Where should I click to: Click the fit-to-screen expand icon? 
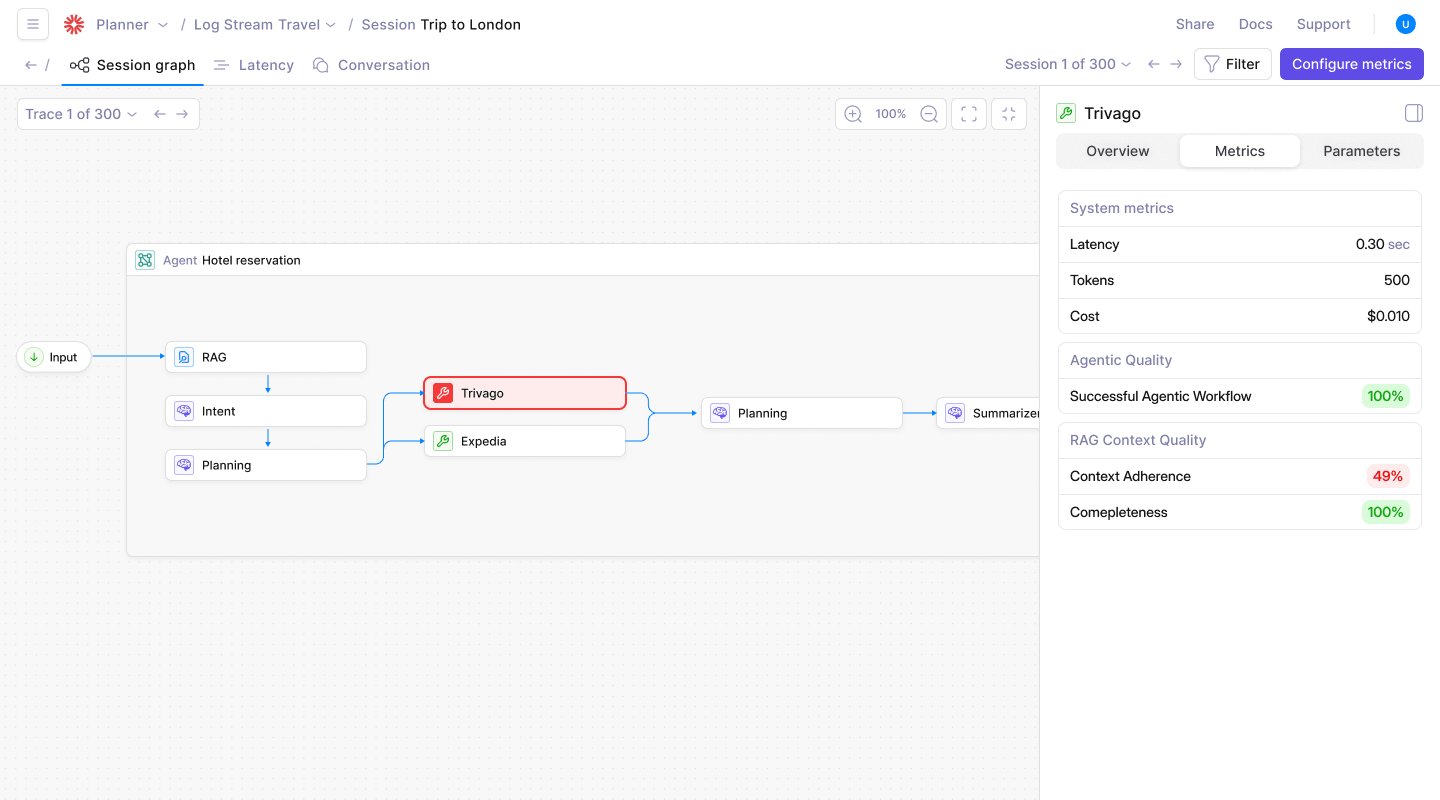point(969,114)
